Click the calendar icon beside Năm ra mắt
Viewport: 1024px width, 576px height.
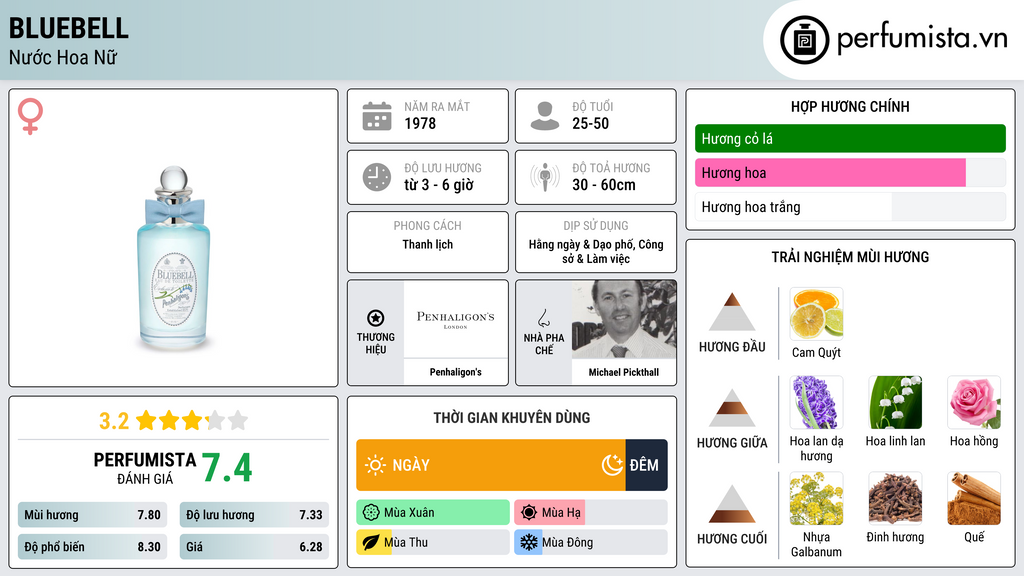point(377,116)
